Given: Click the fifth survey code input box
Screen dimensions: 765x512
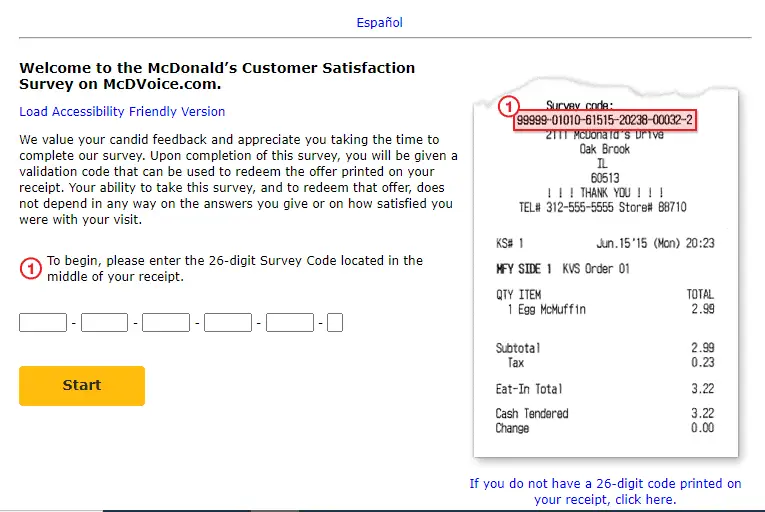Looking at the screenshot, I should (290, 323).
